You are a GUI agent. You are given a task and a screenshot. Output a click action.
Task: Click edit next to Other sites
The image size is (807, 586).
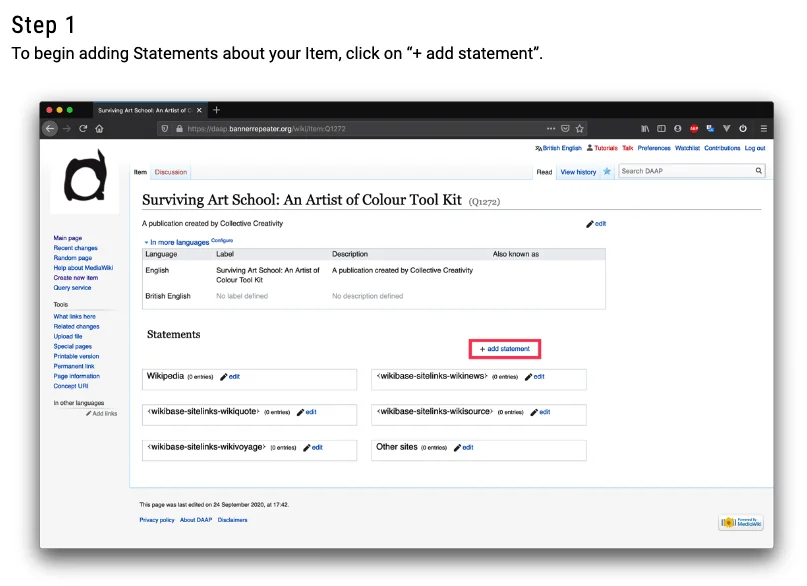(x=464, y=447)
